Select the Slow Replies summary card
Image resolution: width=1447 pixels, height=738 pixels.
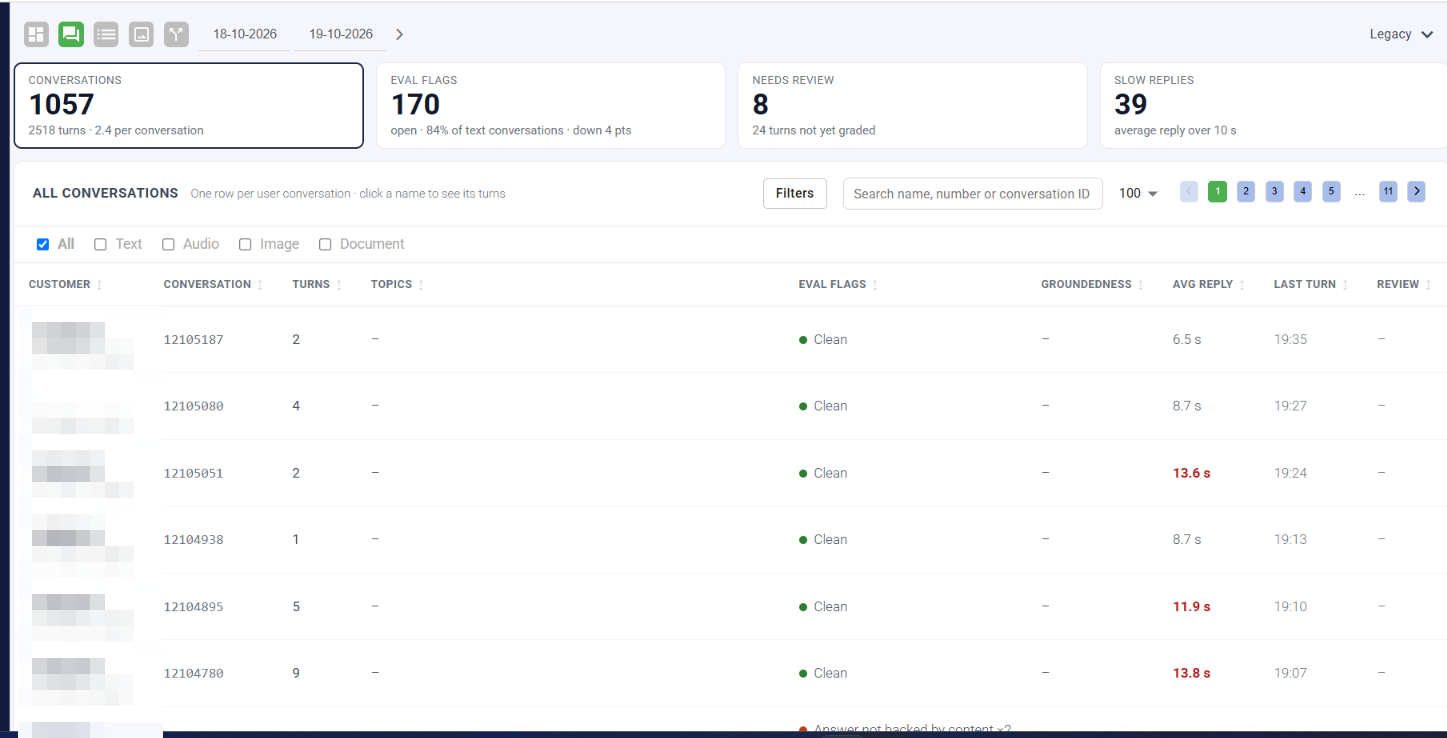(x=1273, y=106)
